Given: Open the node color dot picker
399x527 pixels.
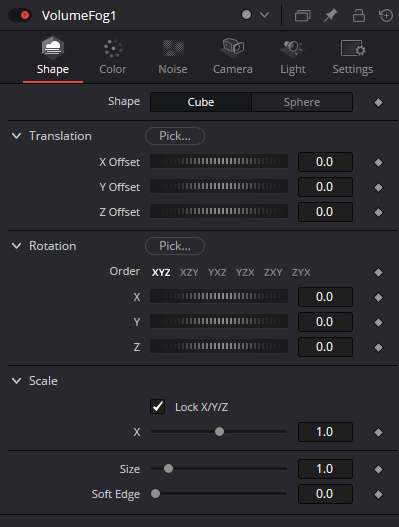Looking at the screenshot, I should [x=246, y=15].
